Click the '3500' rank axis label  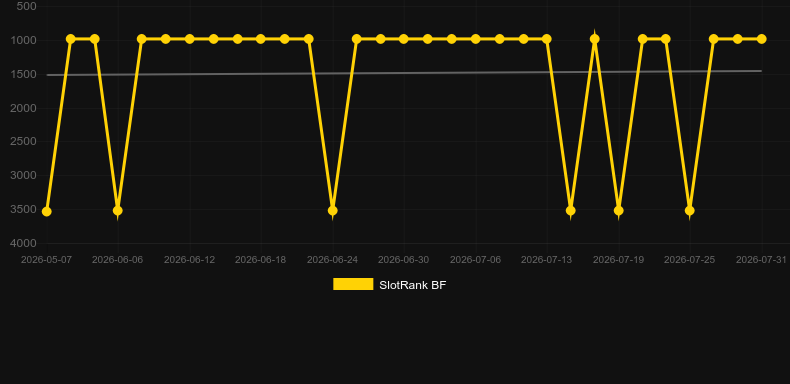23,209
